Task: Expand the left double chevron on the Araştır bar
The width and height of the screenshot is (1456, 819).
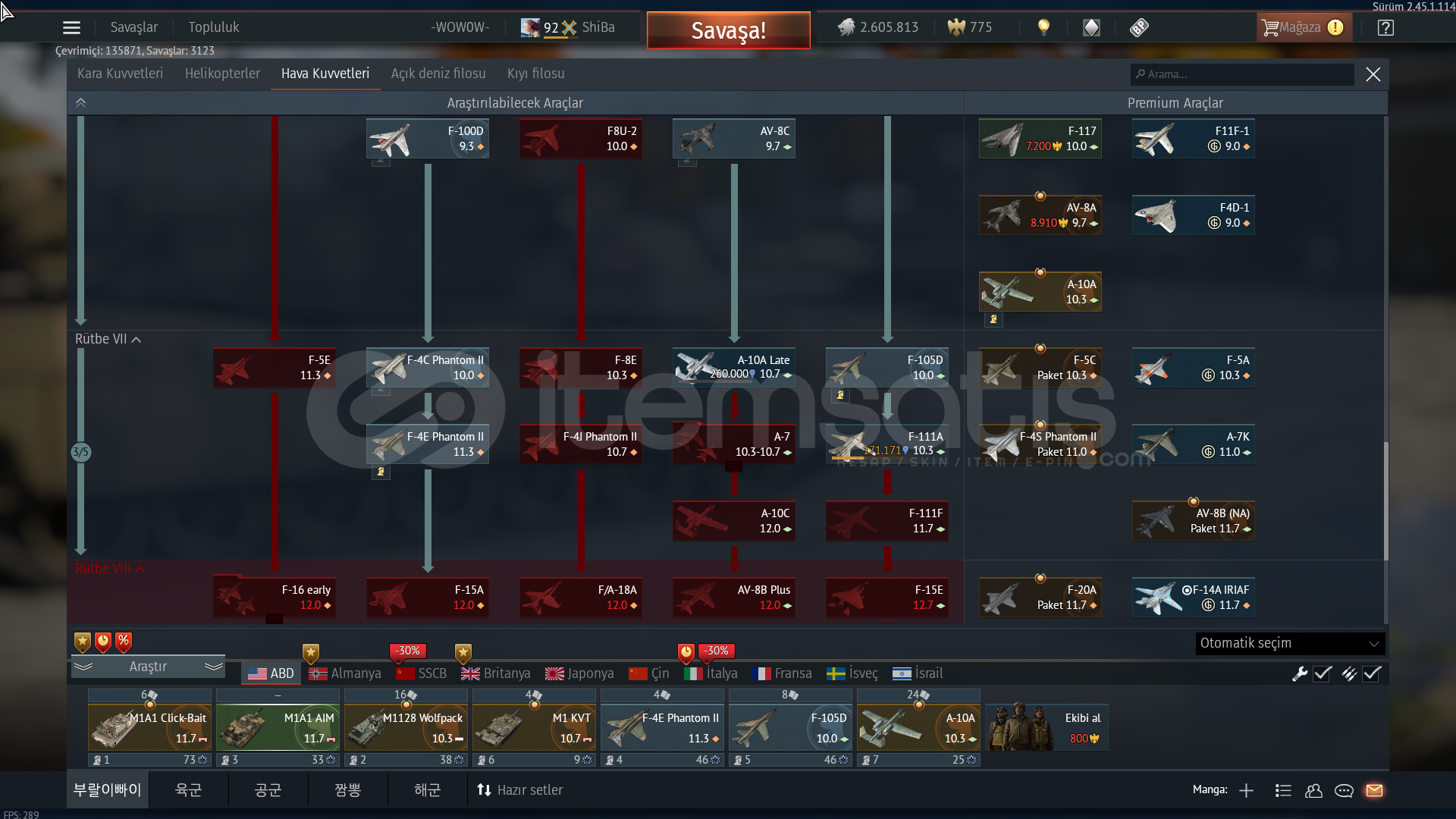Action: coord(83,667)
